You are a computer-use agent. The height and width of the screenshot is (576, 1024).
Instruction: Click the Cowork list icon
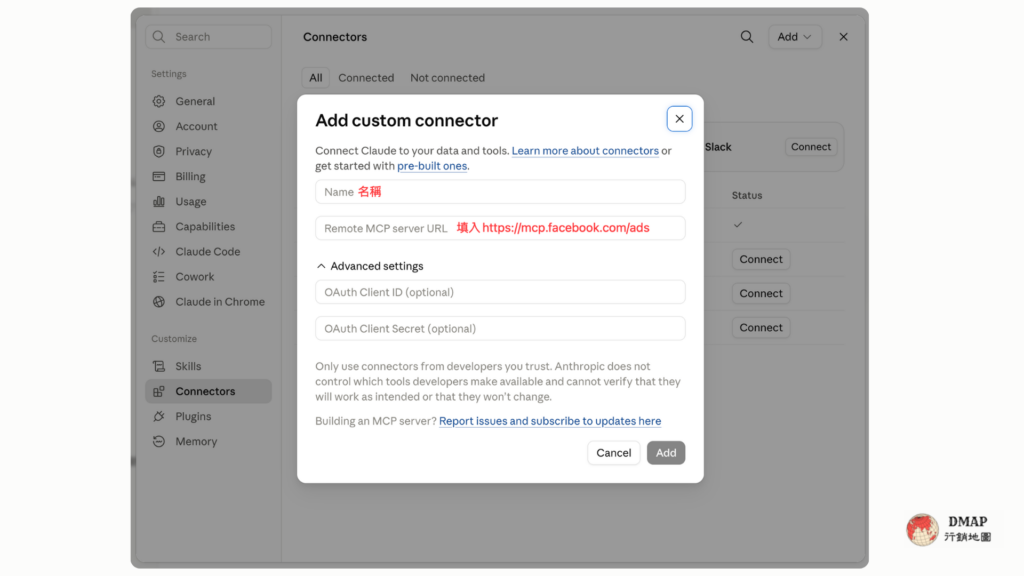click(159, 277)
